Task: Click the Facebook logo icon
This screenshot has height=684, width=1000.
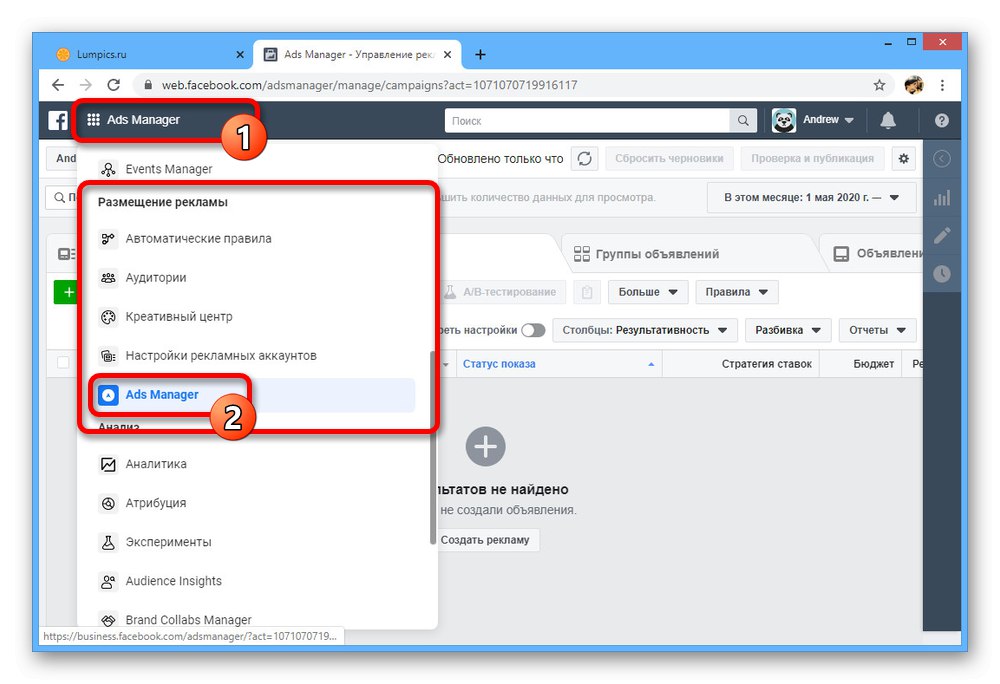Action: coord(58,120)
